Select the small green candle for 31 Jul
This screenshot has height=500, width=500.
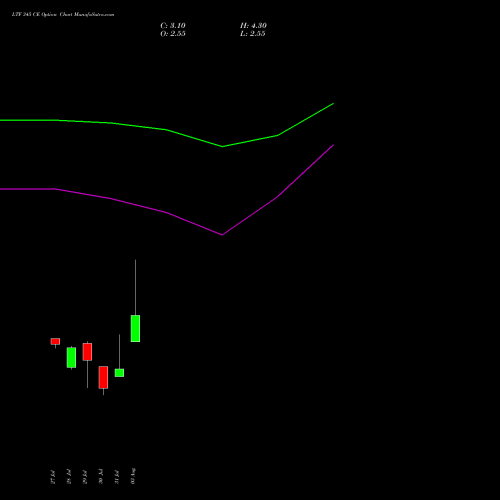[x=119, y=373]
